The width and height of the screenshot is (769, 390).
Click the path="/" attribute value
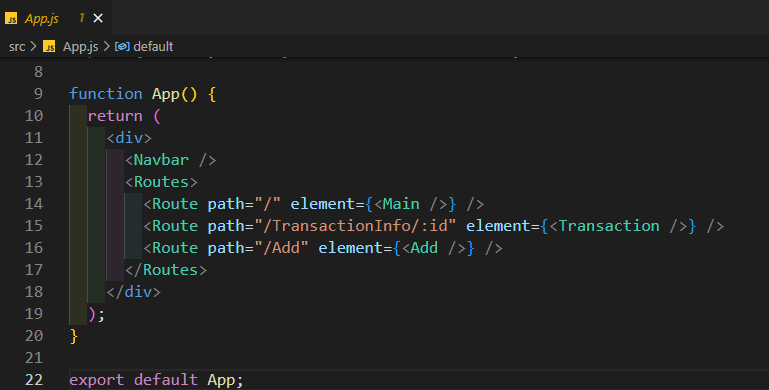pos(268,204)
